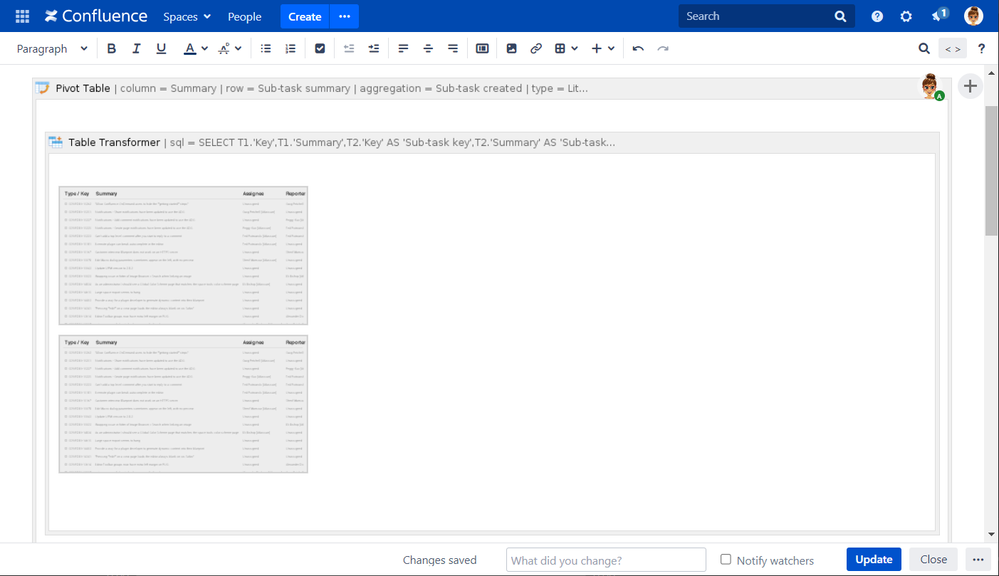Outdent the current line

click(x=349, y=48)
